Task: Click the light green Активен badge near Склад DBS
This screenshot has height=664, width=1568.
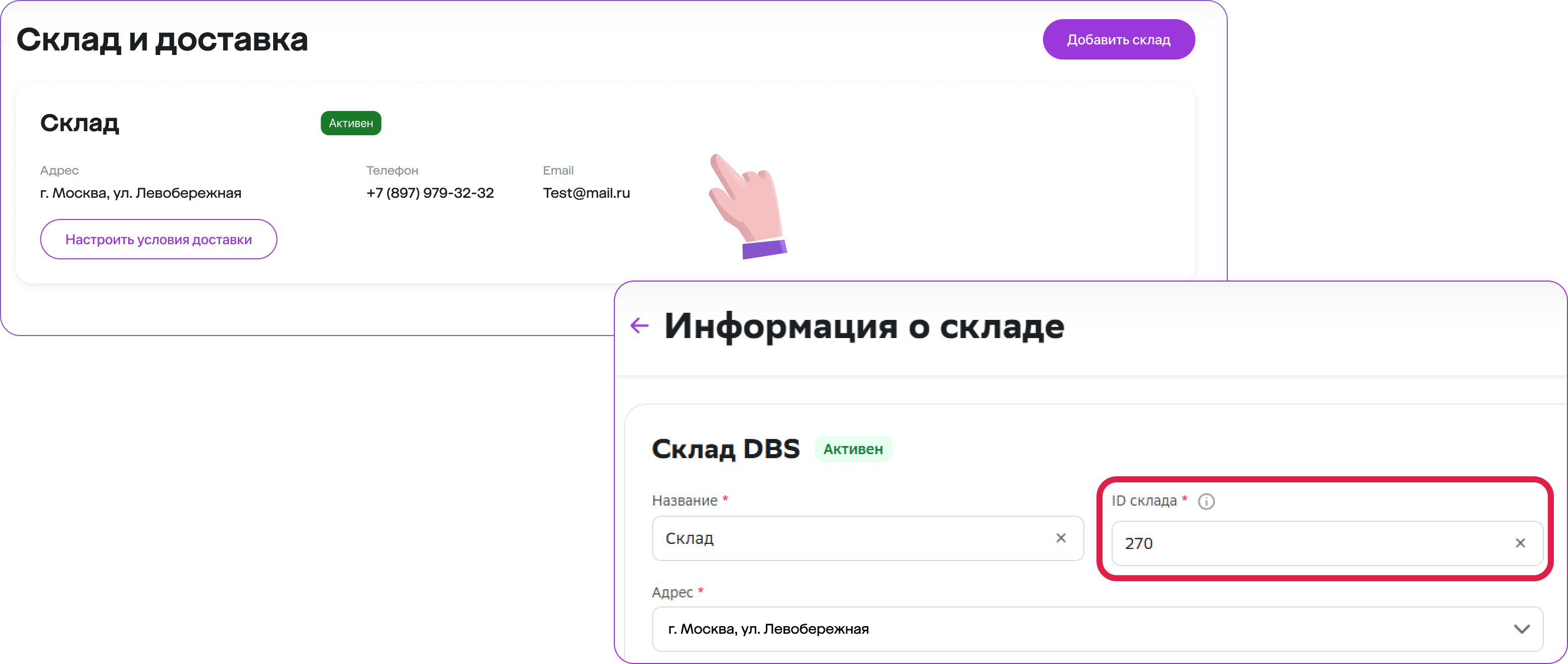Action: tap(853, 449)
